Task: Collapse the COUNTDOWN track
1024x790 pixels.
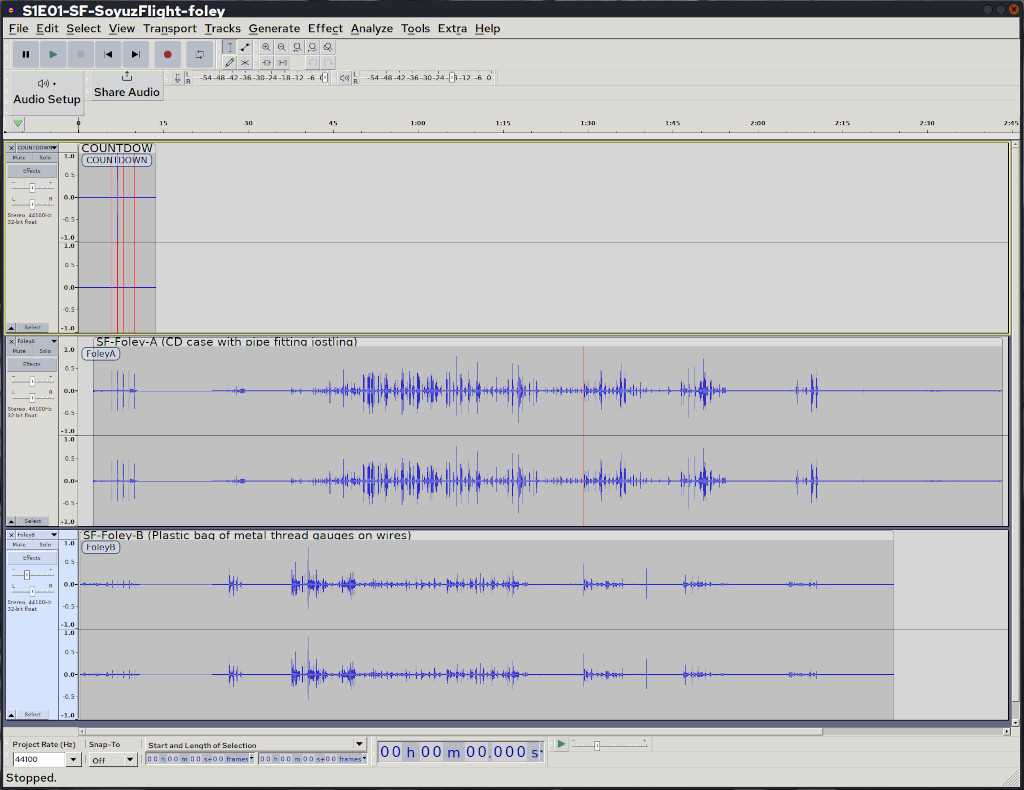Action: tap(11, 327)
